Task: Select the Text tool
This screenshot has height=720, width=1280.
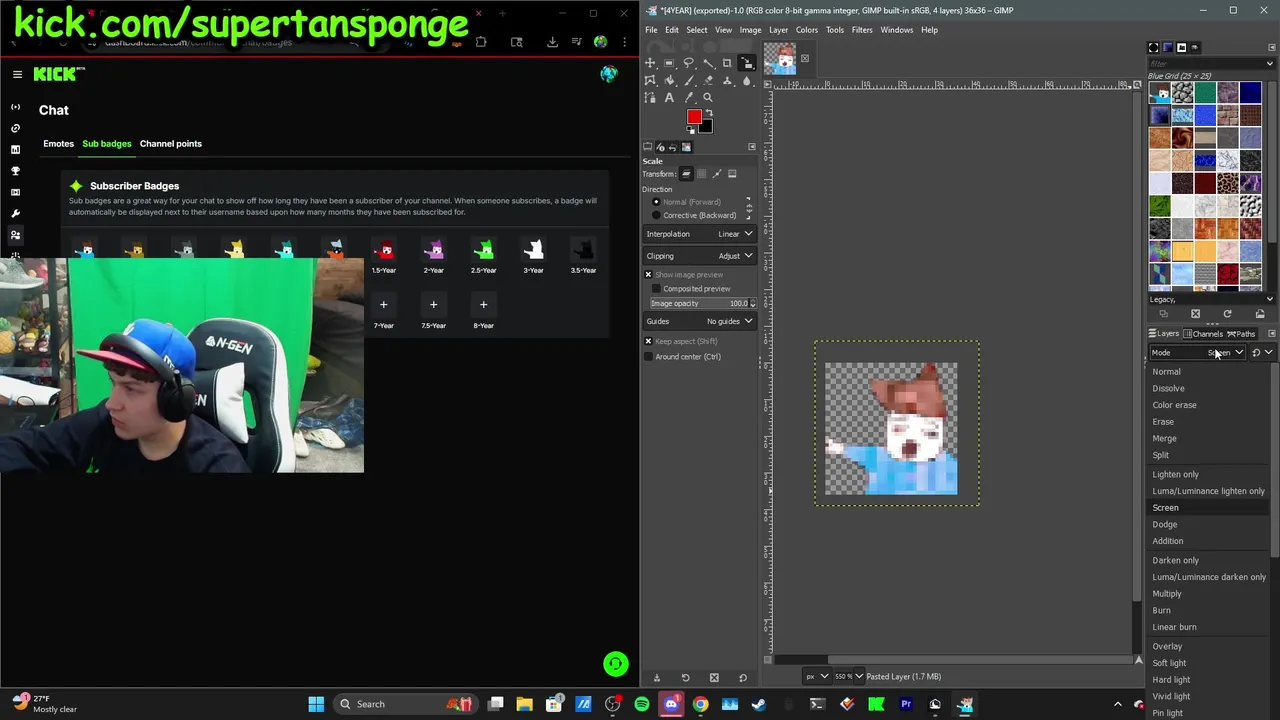Action: tap(669, 97)
